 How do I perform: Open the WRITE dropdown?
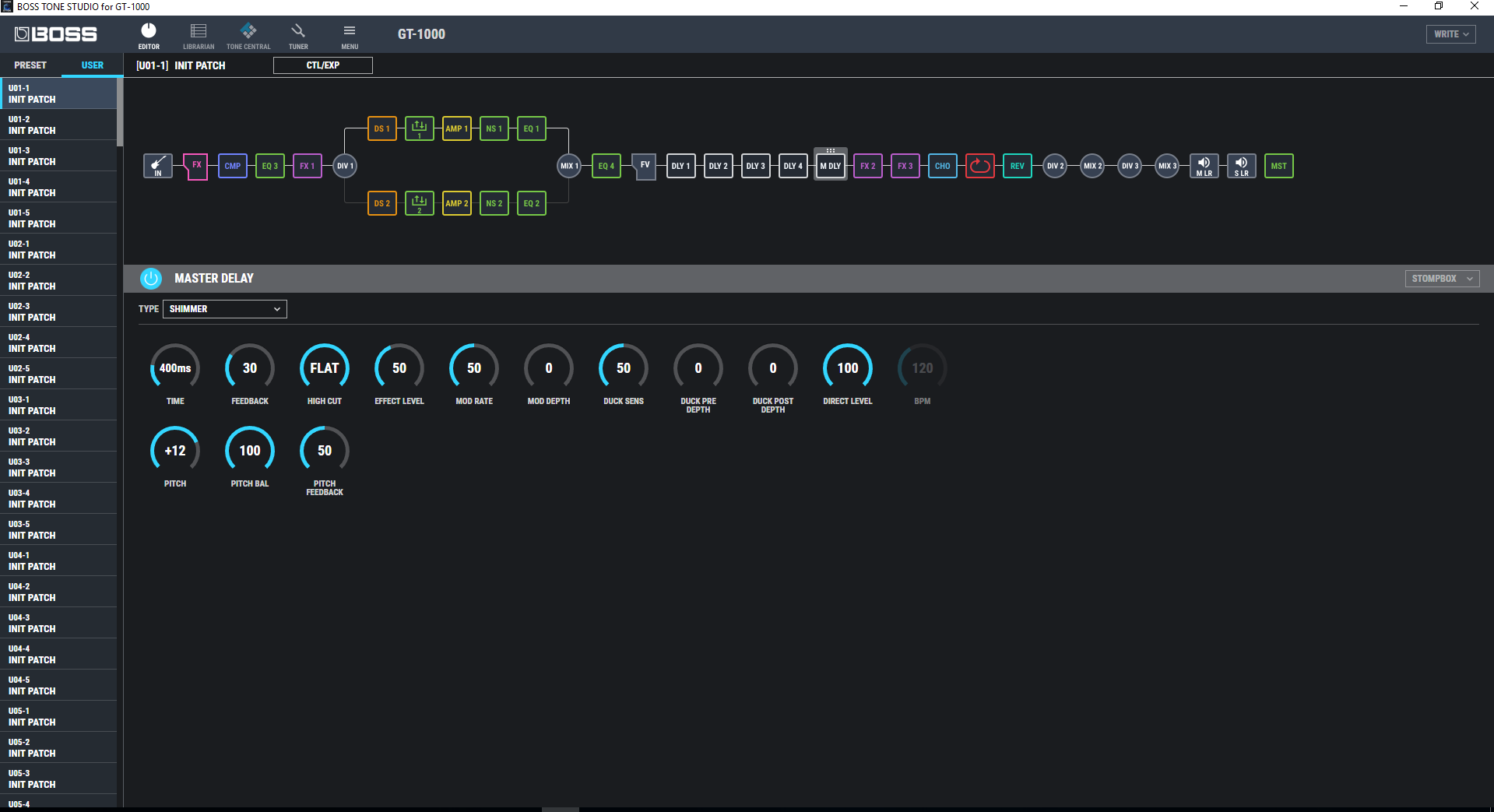pos(1450,34)
